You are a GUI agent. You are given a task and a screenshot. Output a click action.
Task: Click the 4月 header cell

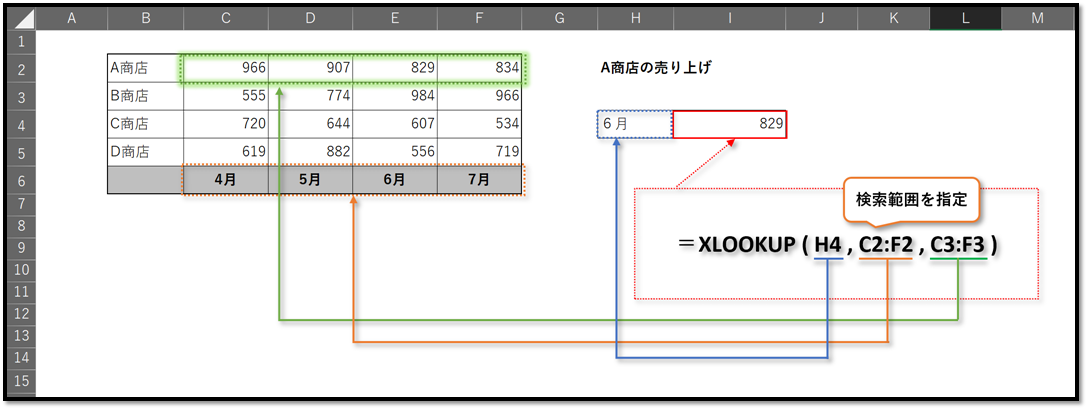[x=226, y=180]
